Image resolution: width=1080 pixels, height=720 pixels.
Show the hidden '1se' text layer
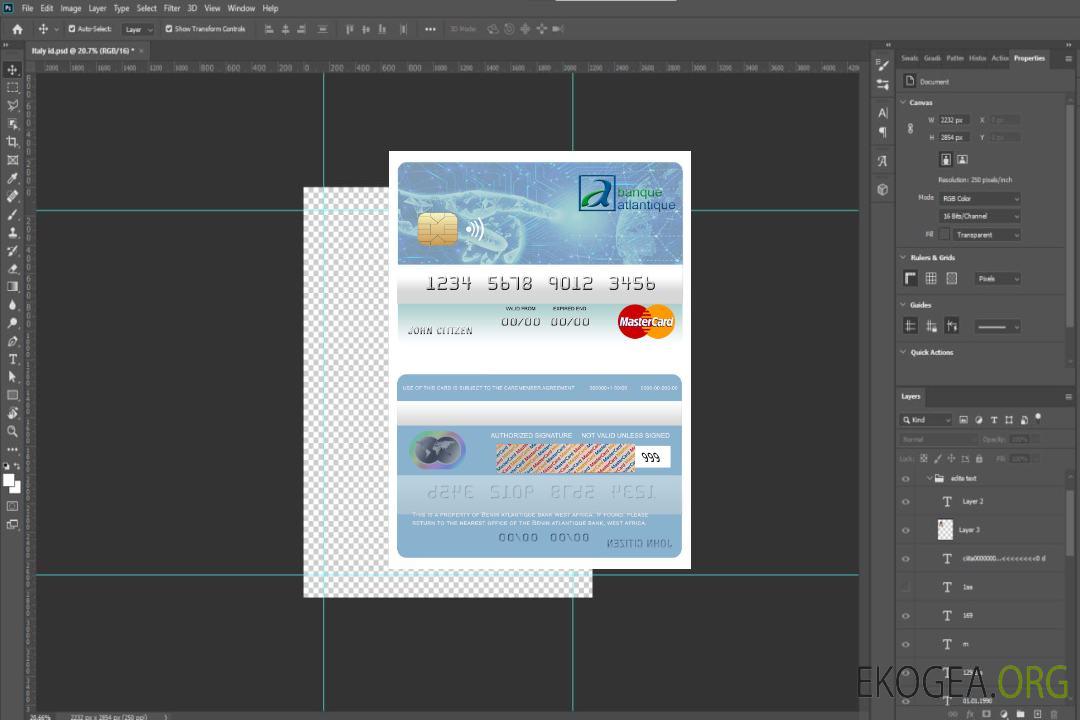click(906, 587)
